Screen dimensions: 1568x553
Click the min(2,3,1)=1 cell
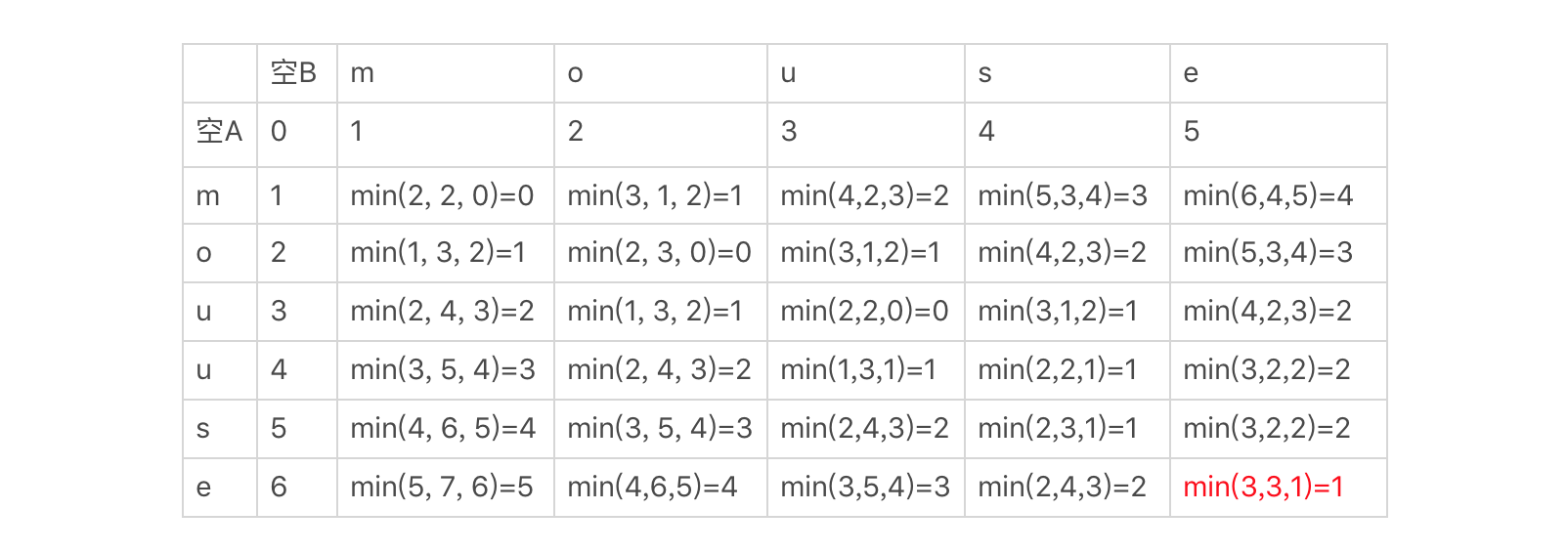1058,428
